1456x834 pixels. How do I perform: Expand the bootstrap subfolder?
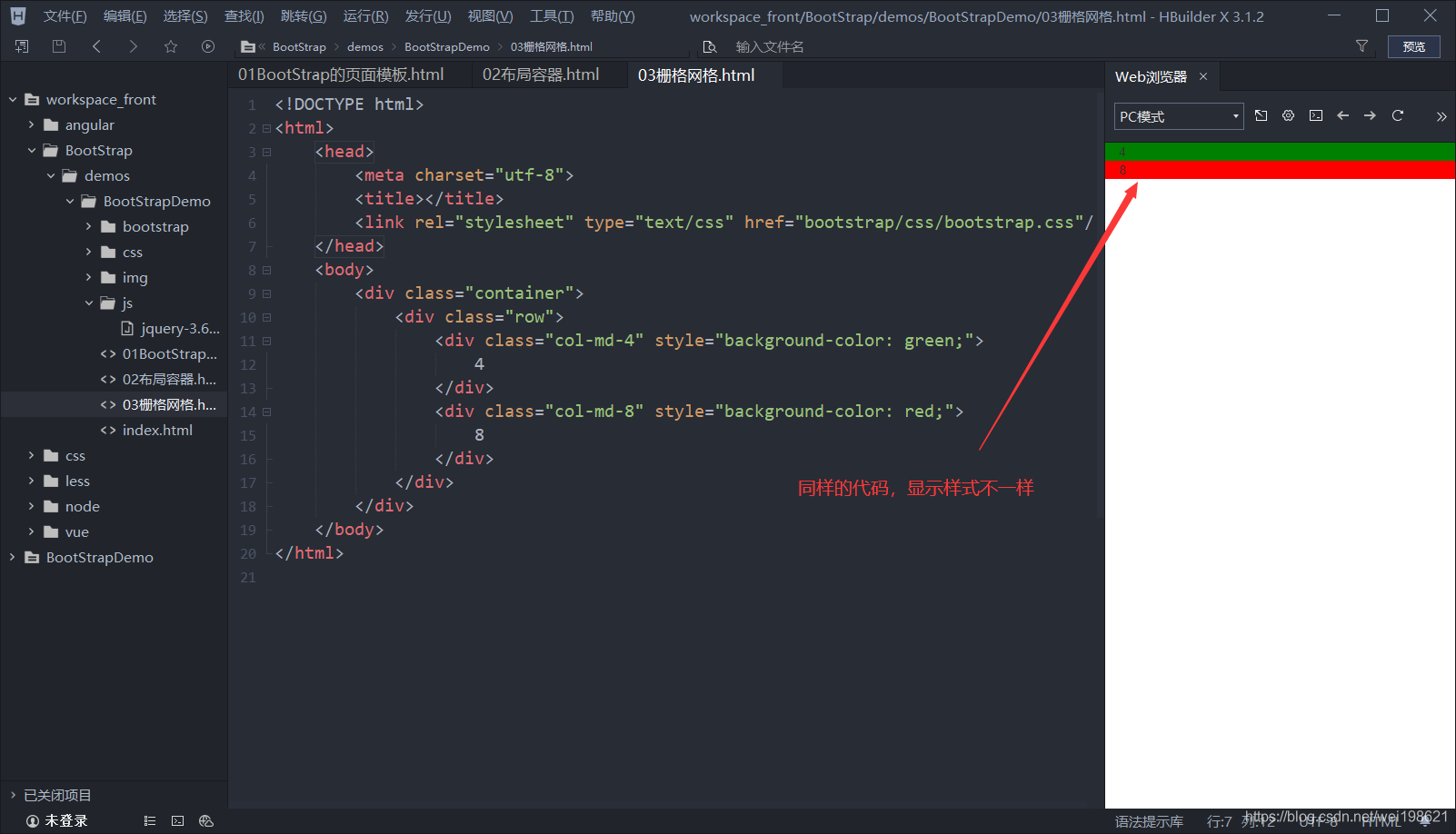coord(89,226)
